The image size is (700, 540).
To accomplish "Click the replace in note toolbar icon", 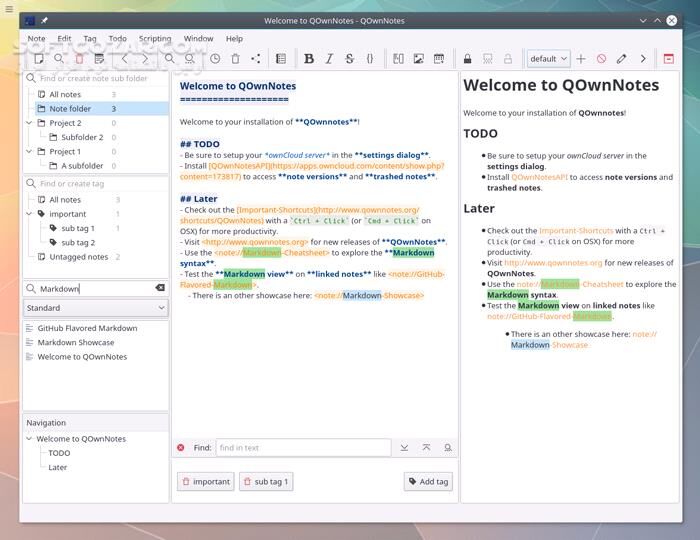I will tap(190, 58).
